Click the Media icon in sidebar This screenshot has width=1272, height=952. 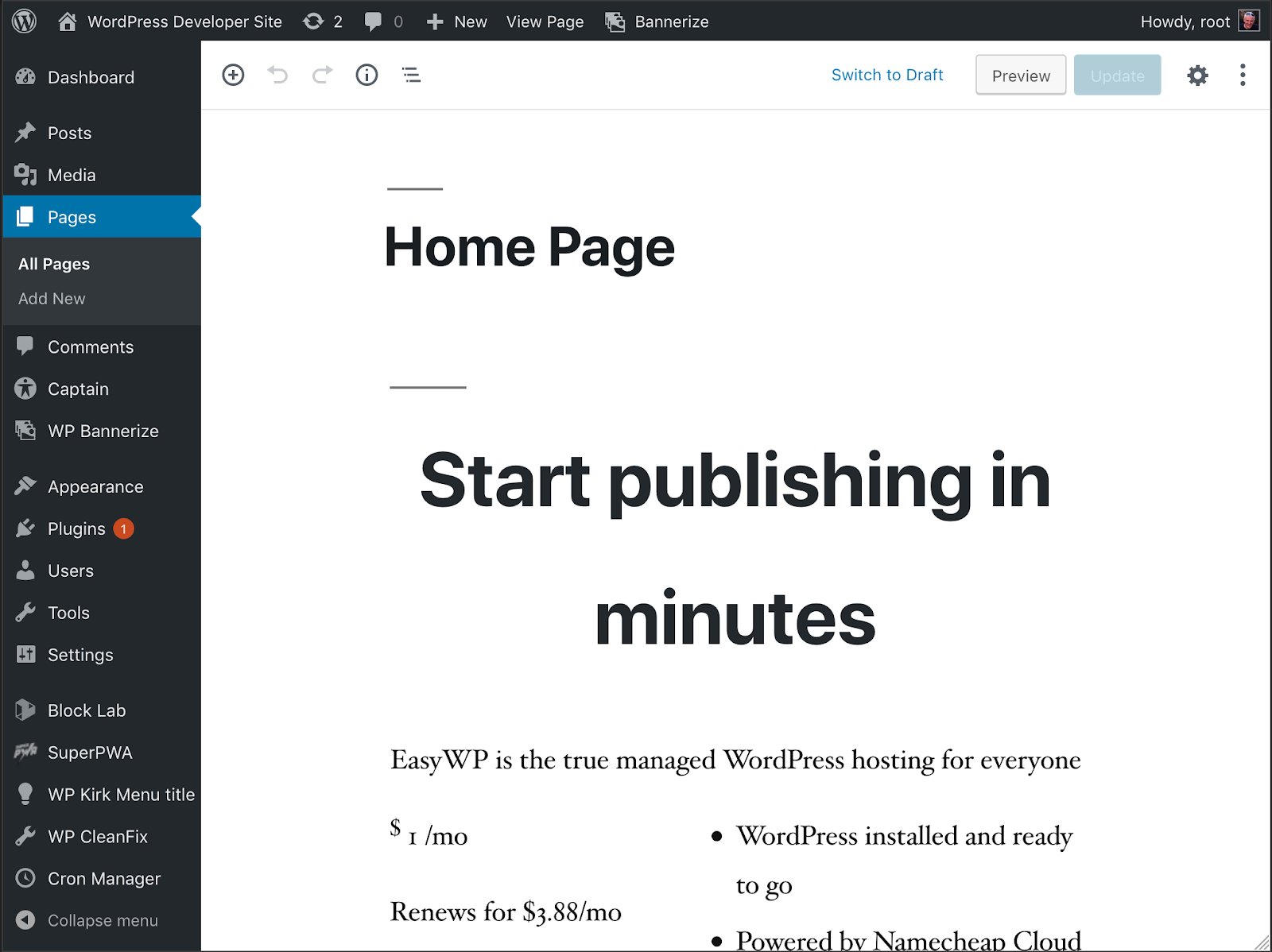(x=25, y=175)
